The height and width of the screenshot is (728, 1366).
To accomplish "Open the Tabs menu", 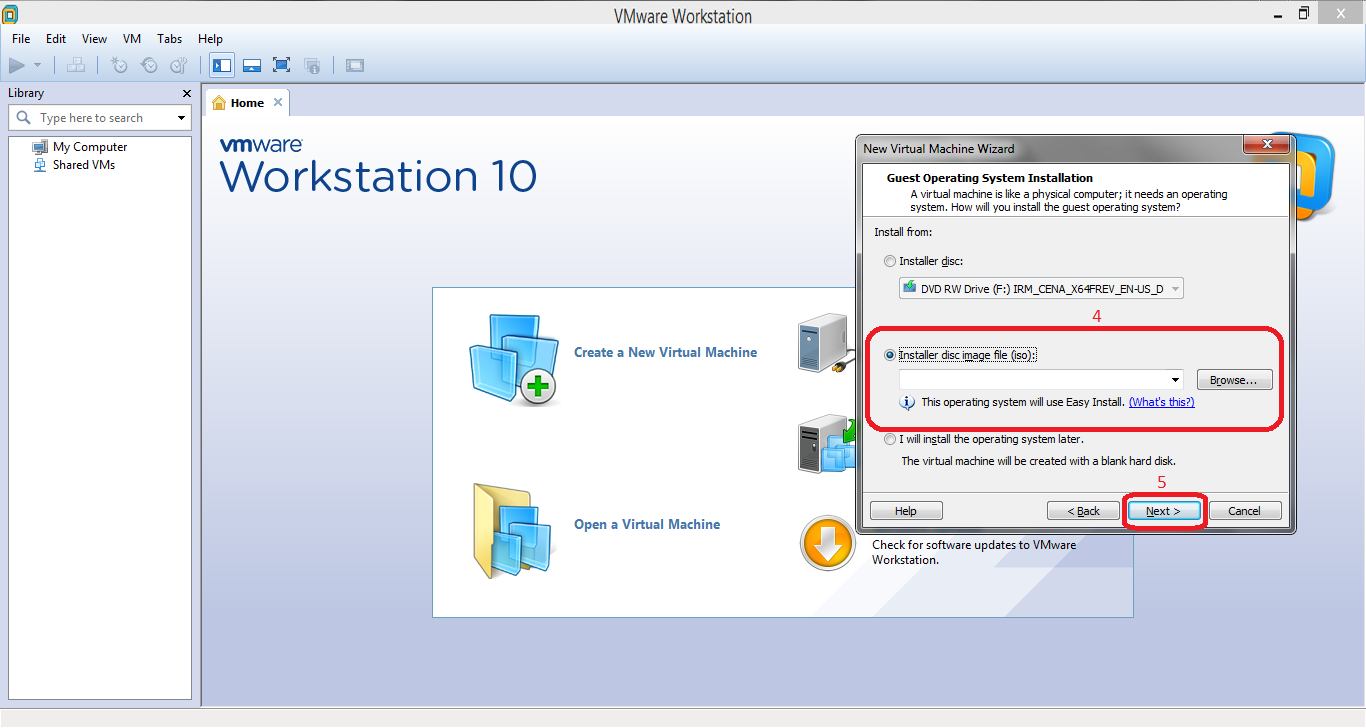I will point(170,39).
